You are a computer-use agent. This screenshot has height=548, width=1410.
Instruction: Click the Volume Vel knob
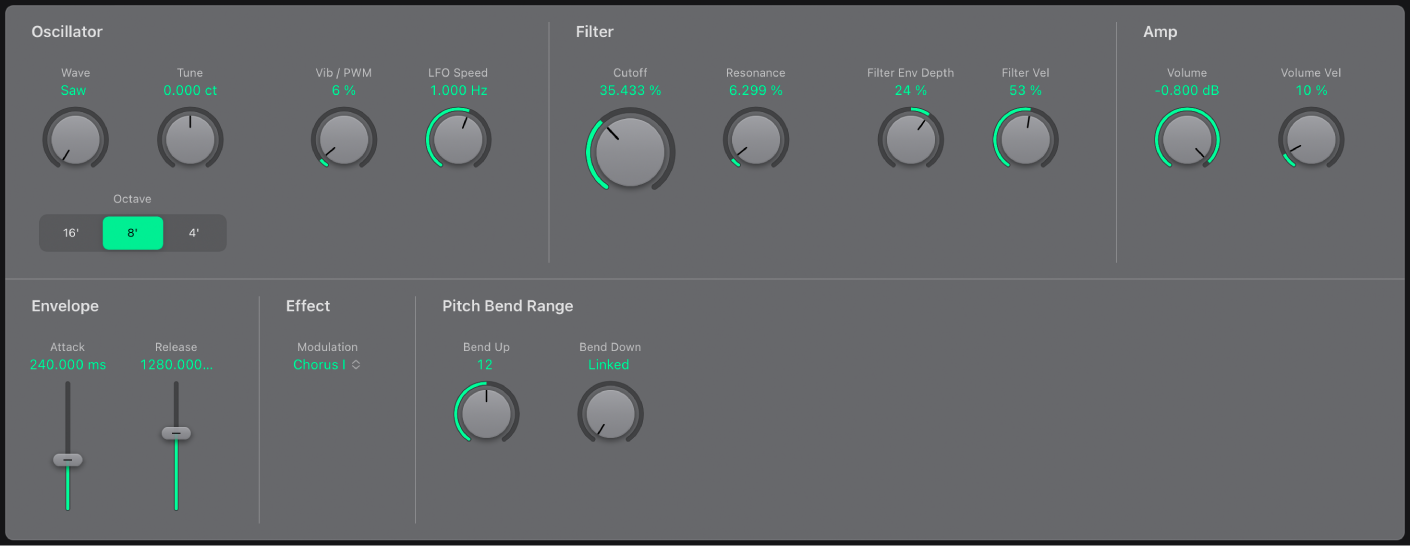point(1311,138)
